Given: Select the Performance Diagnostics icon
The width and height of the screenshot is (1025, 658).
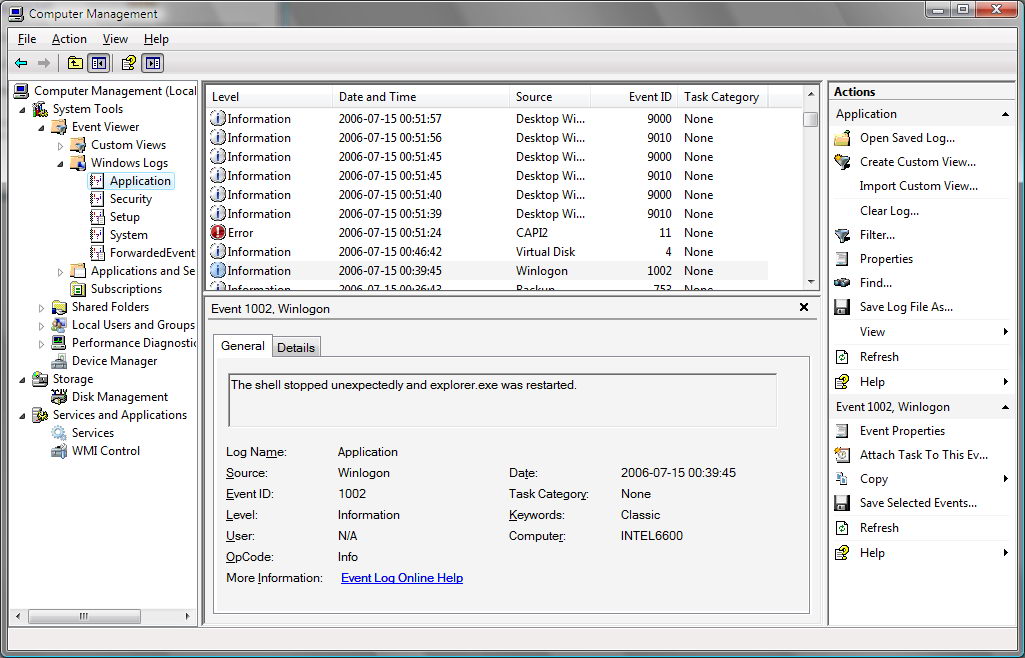Looking at the screenshot, I should pyautogui.click(x=59, y=342).
